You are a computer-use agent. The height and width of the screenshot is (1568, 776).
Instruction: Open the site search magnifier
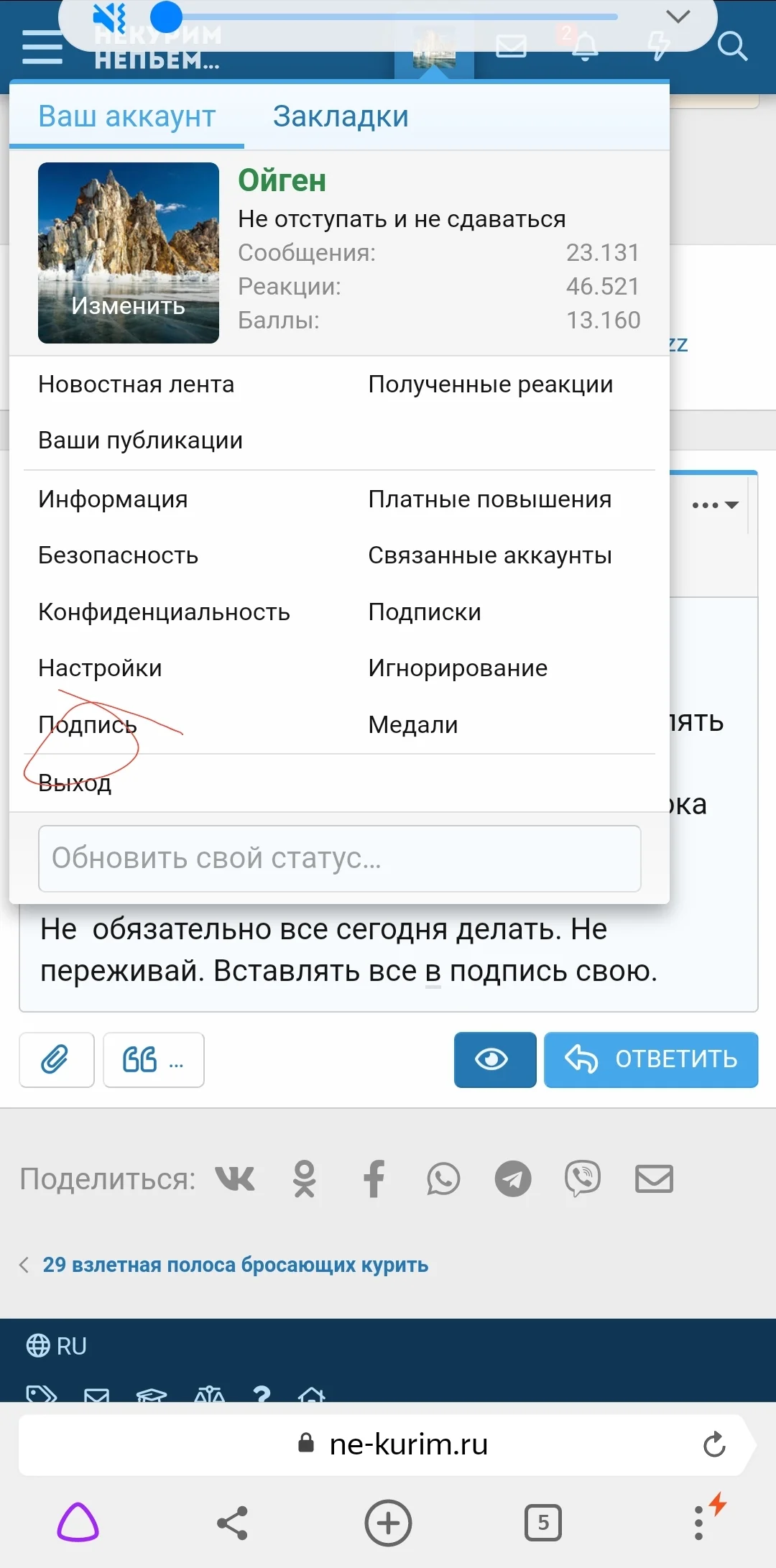coord(732,47)
